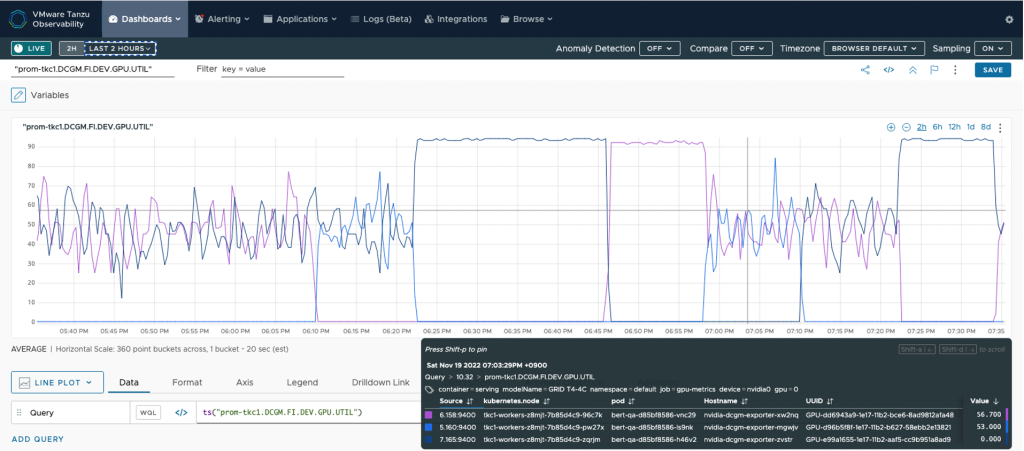Screen dimensions: 1024x451
Task: Zoom out the chart with the minus icon
Action: click(906, 127)
